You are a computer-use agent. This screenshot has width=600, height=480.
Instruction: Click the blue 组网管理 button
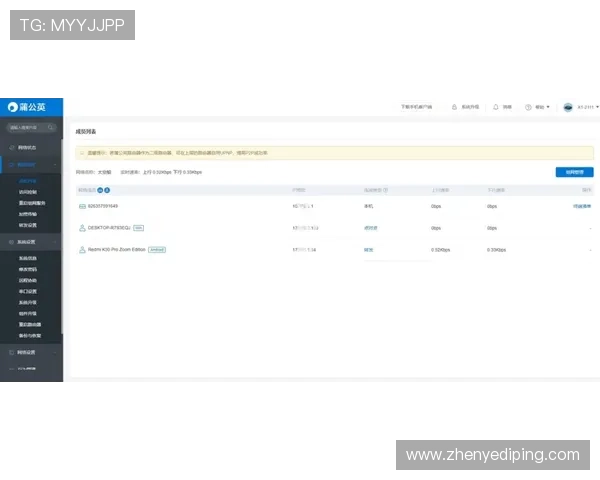pos(573,172)
